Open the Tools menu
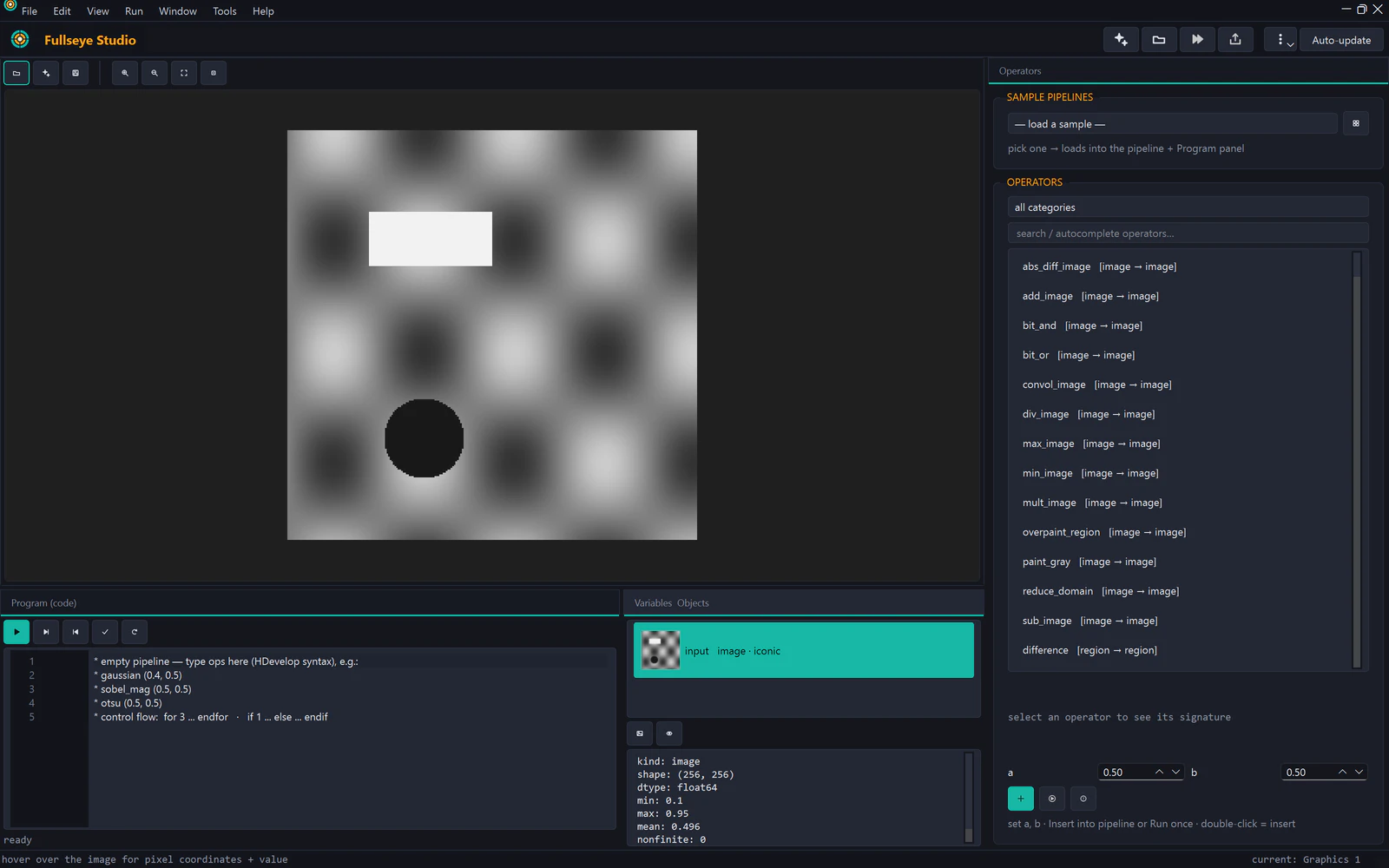1389x868 pixels. [x=225, y=11]
